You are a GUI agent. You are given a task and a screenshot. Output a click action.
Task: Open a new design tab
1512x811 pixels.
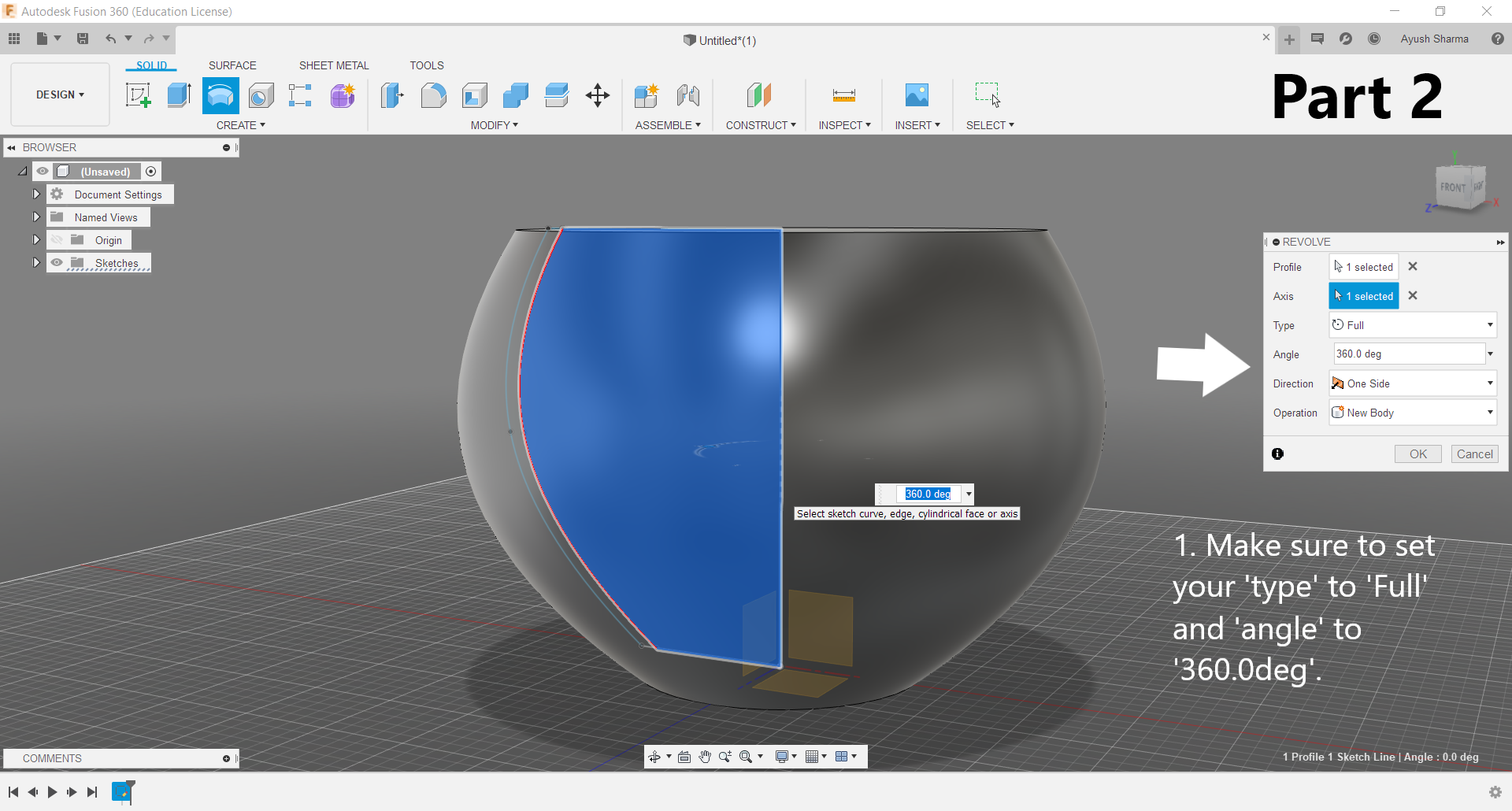pos(1289,39)
